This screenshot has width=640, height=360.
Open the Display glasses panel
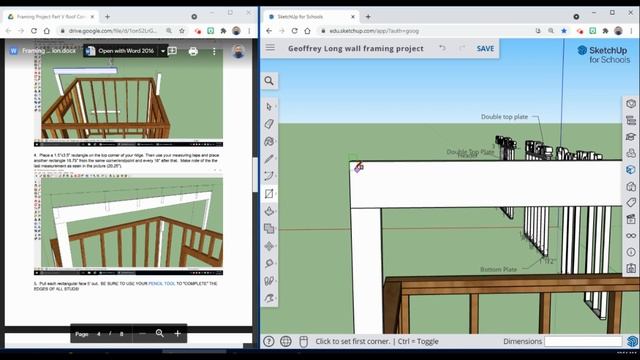(631, 236)
